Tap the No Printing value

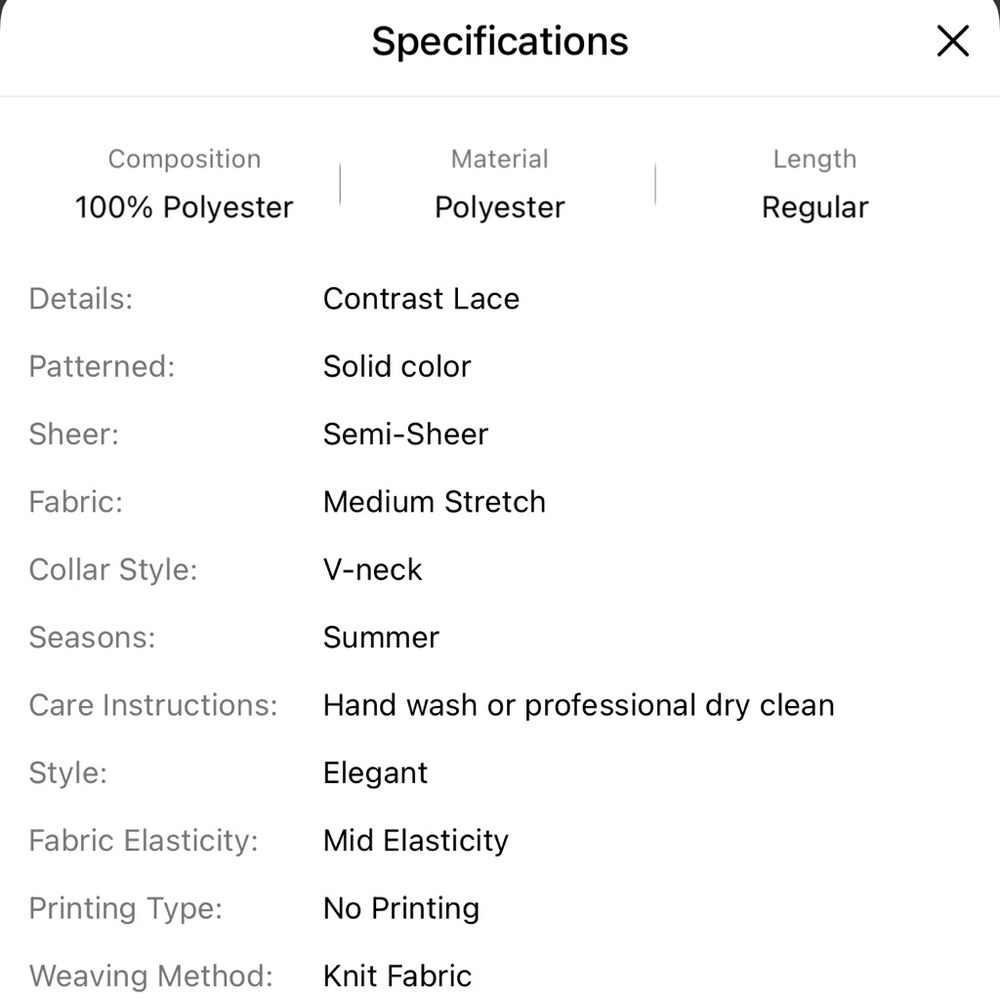pos(401,908)
